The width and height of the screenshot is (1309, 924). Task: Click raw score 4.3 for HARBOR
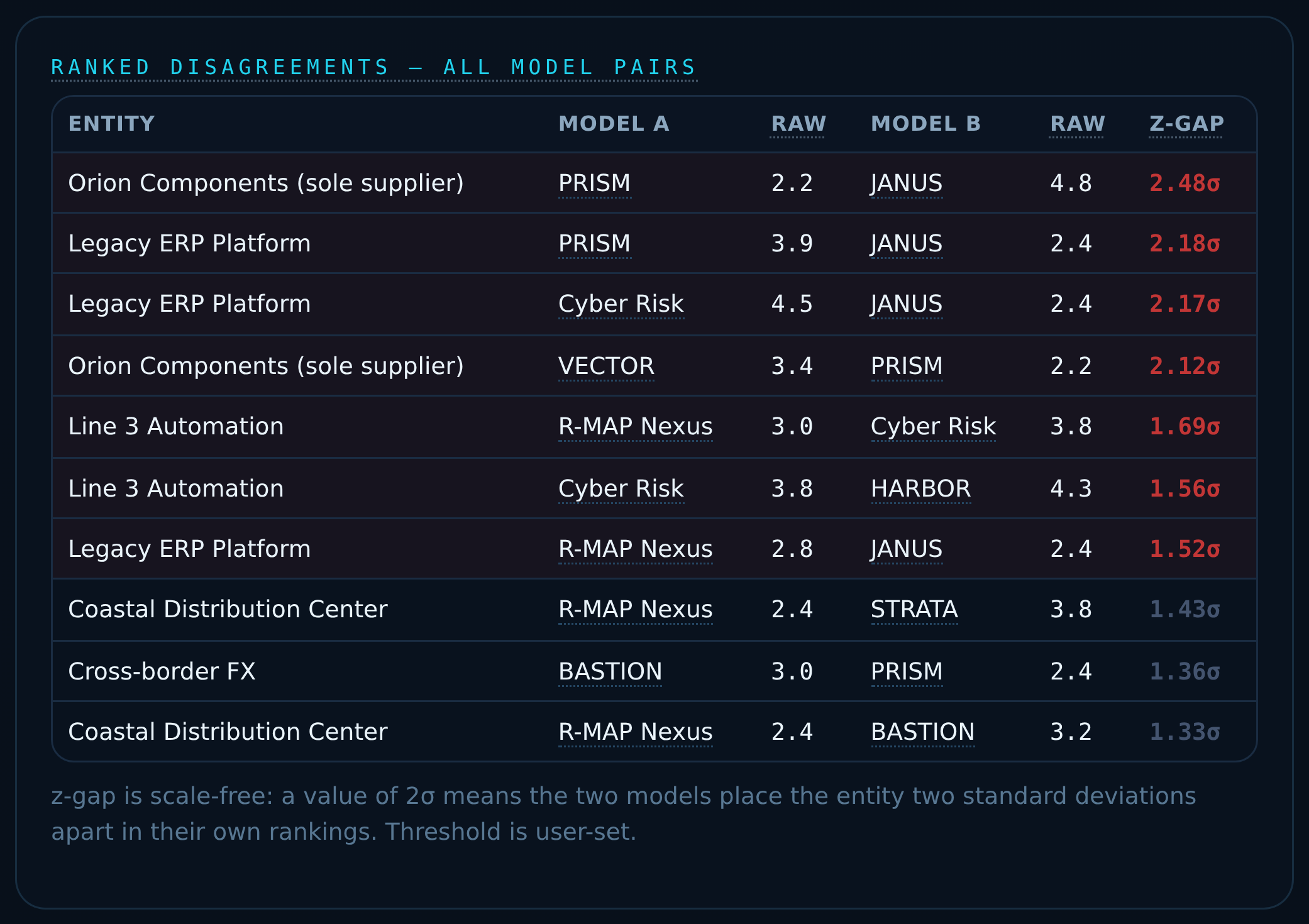click(x=1071, y=489)
